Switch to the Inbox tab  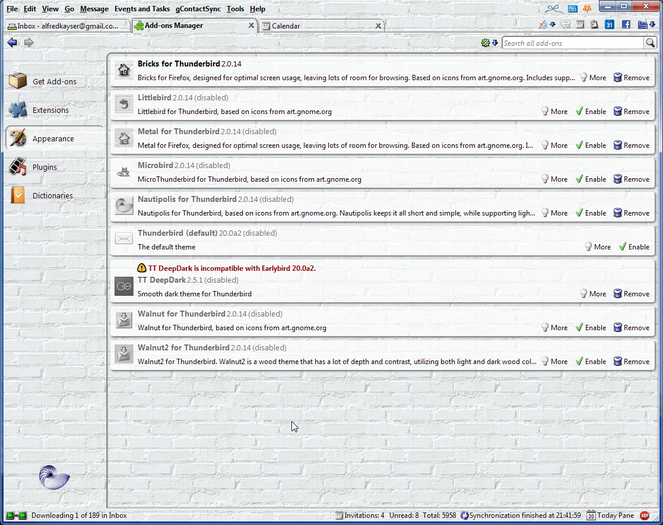click(x=67, y=26)
